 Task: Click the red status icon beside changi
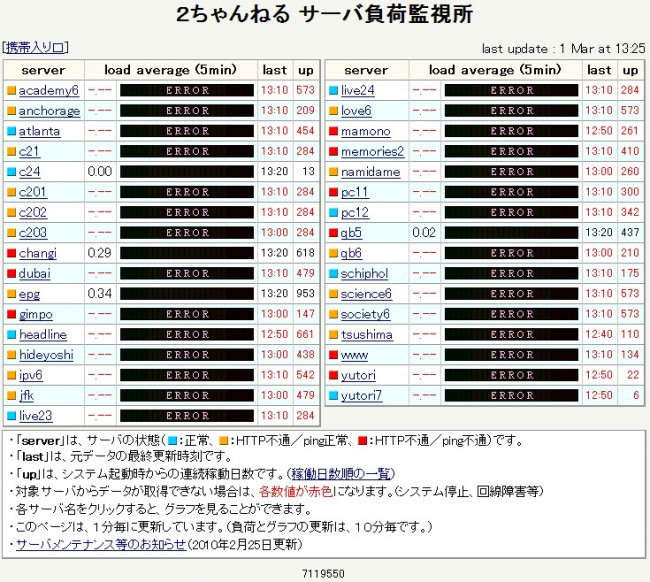point(12,253)
